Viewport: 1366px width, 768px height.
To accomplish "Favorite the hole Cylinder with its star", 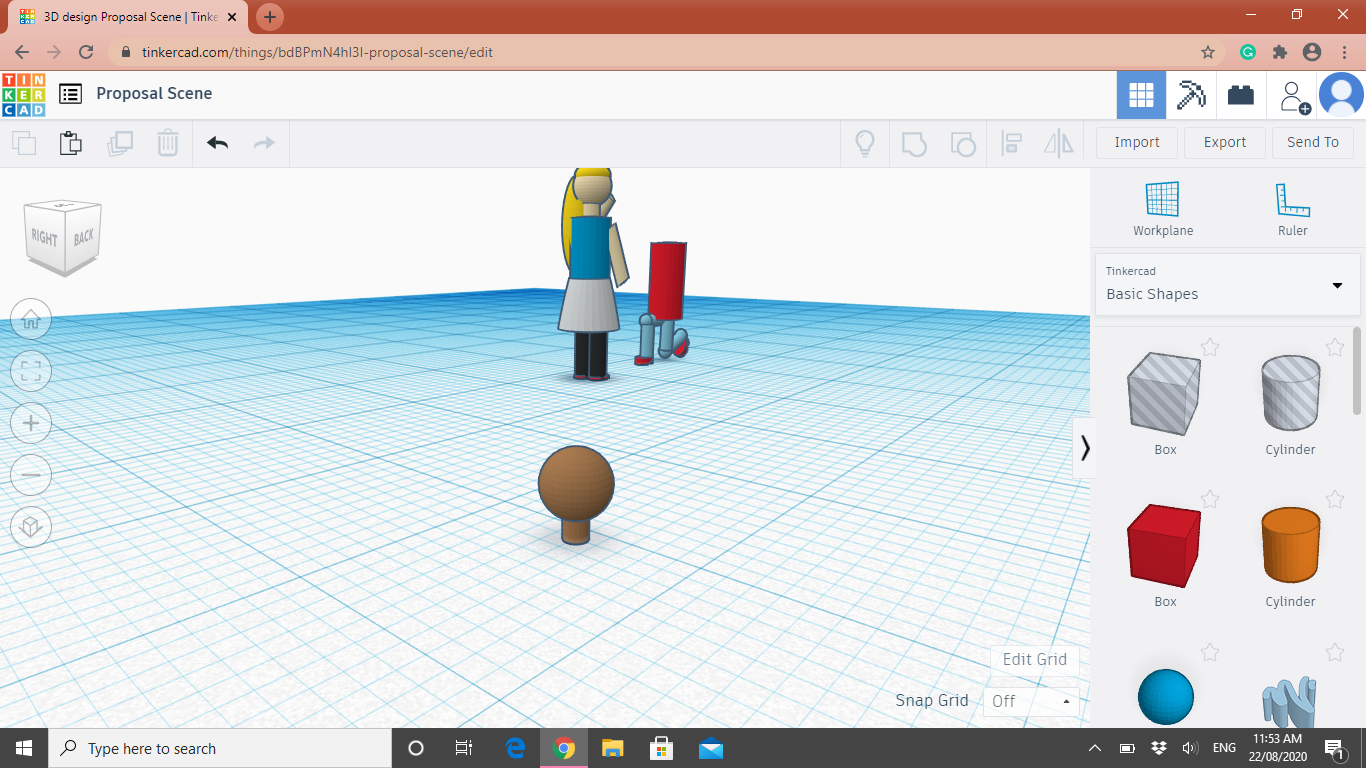I will [1335, 347].
